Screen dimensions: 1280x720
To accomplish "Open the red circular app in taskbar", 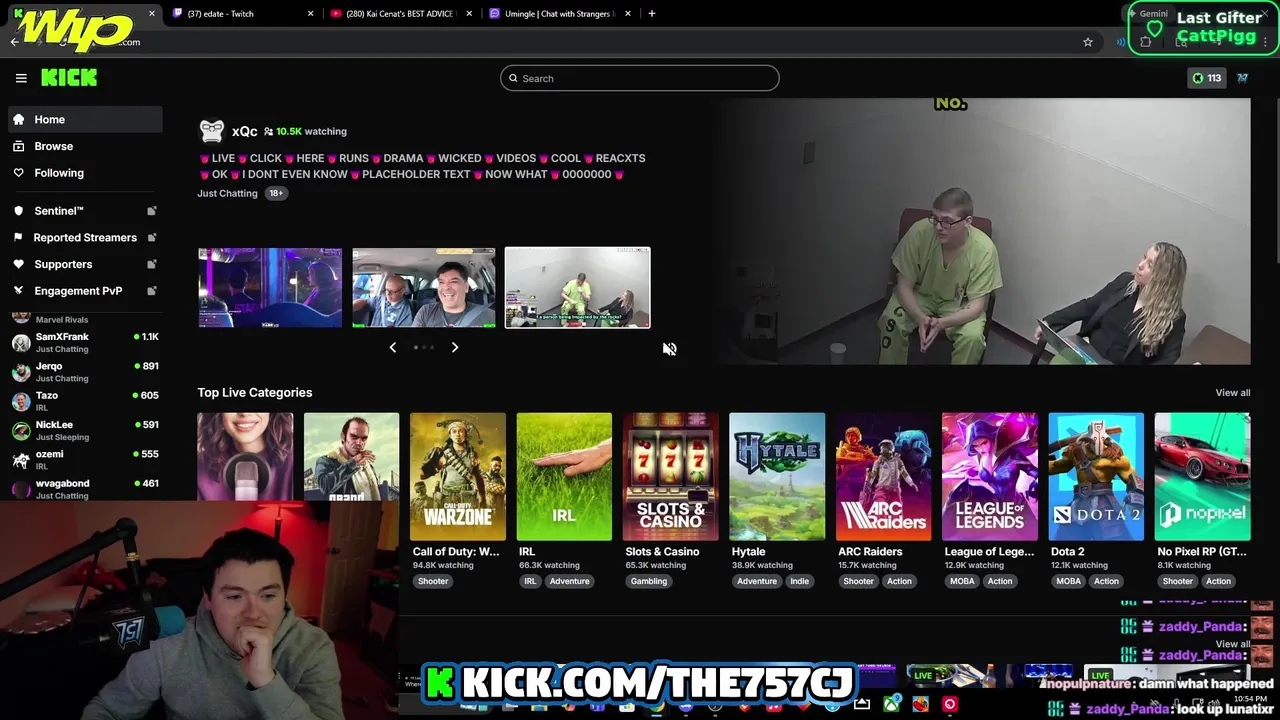I will click(950, 704).
